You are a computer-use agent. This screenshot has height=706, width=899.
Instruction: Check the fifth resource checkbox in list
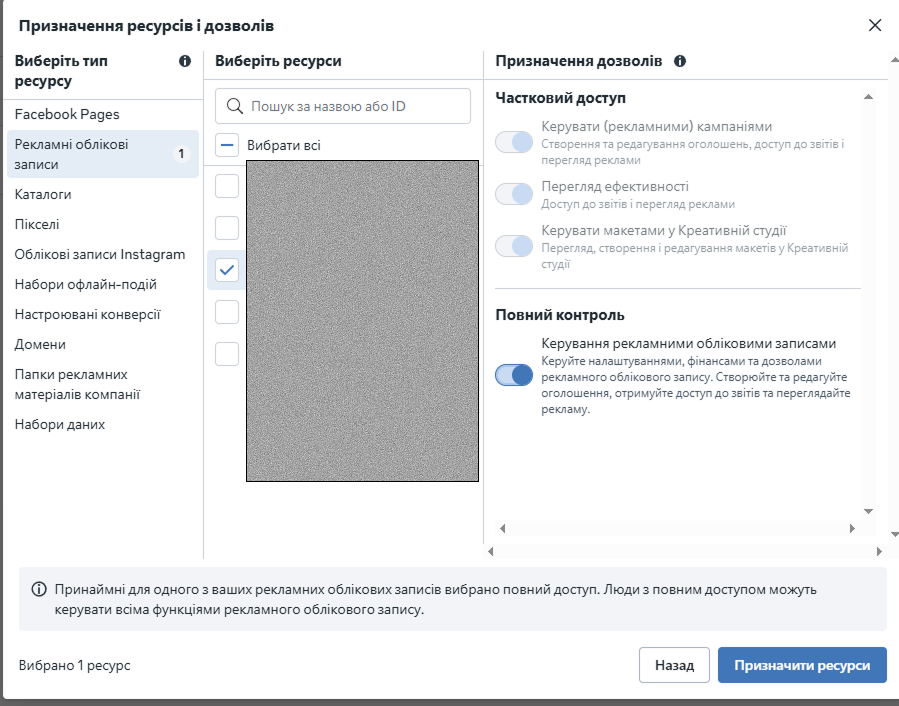[x=227, y=354]
